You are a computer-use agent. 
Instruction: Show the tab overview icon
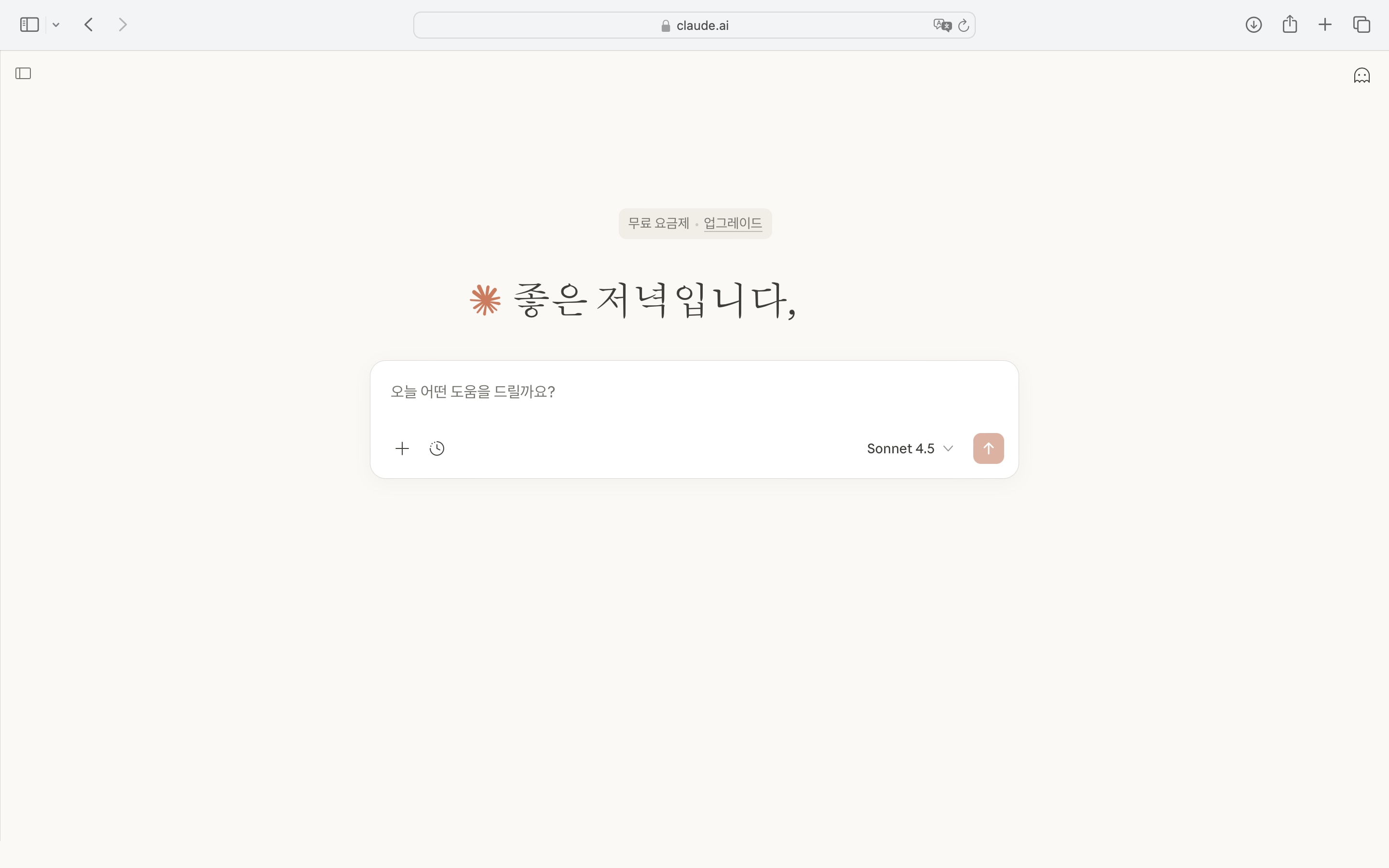point(1362,25)
